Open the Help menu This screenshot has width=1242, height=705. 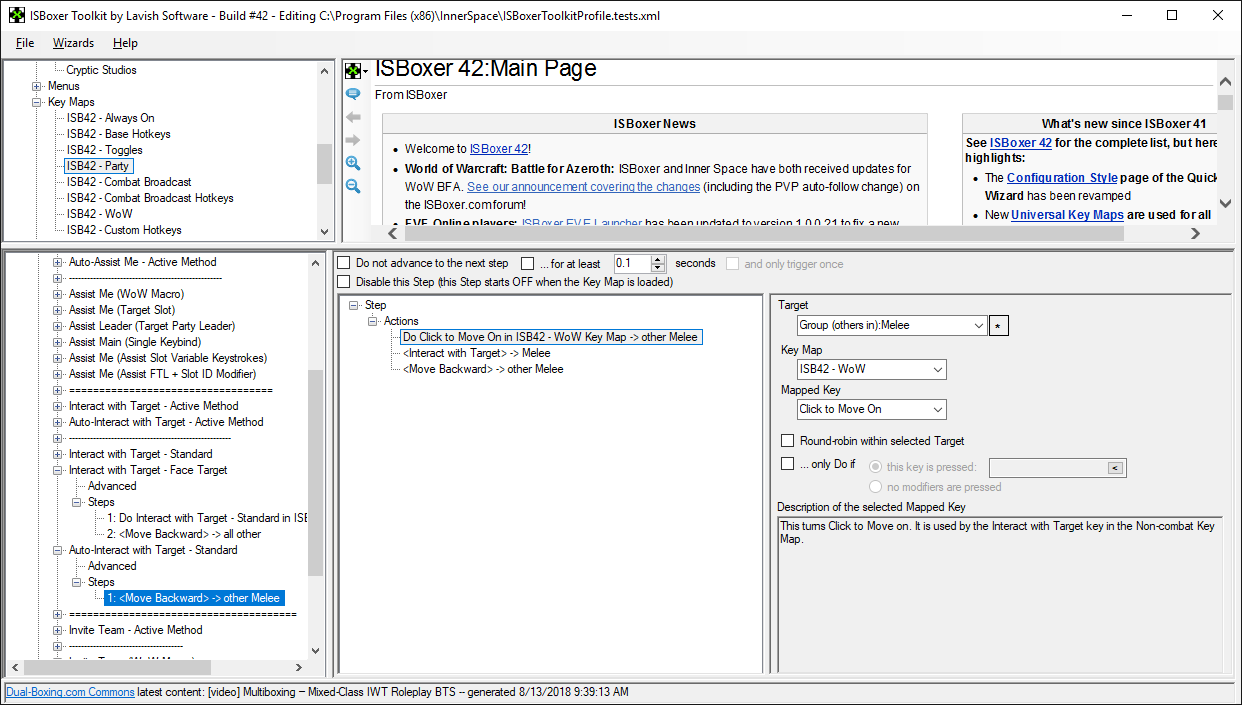125,43
